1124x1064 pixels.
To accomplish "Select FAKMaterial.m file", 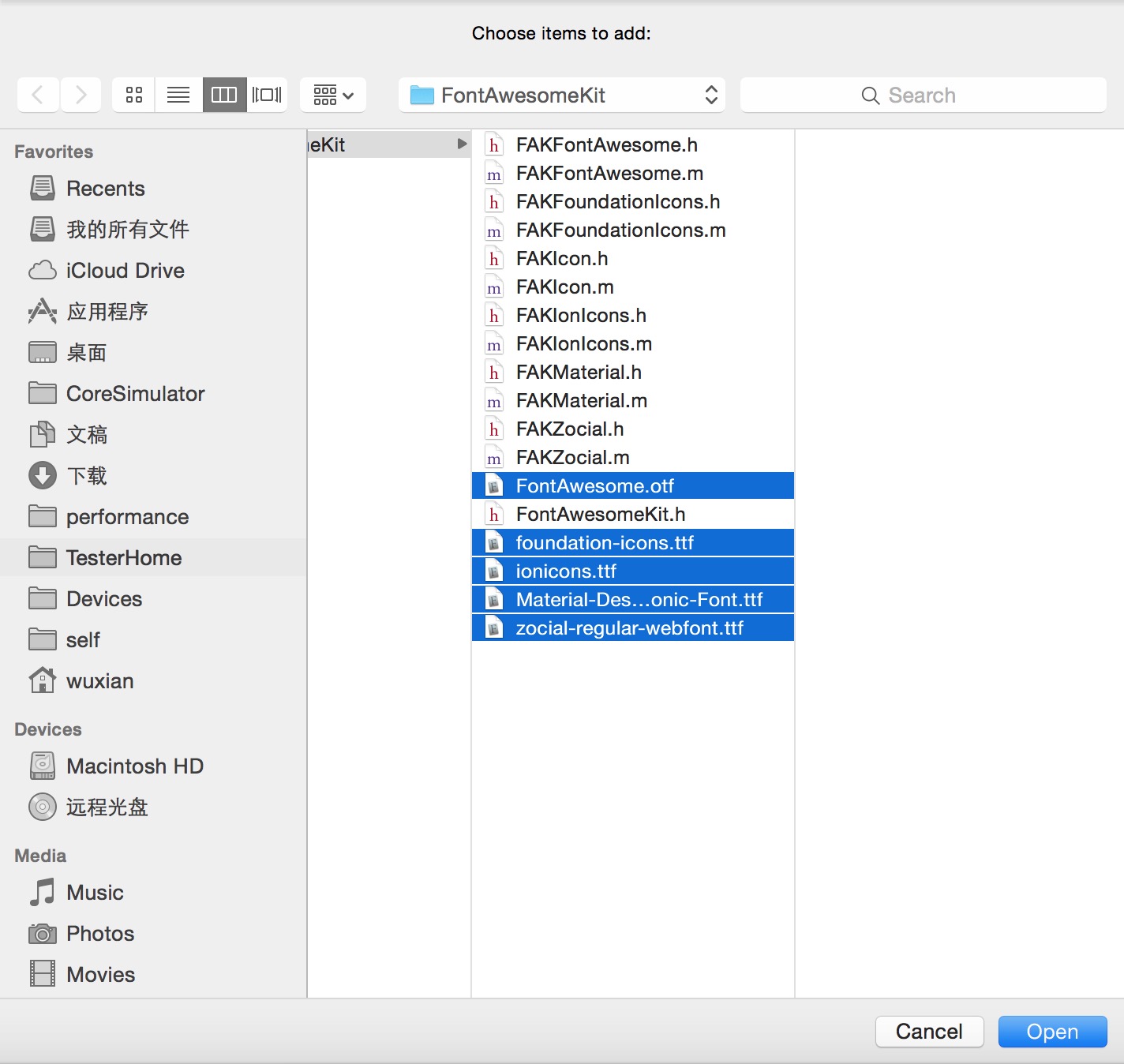I will (x=633, y=401).
